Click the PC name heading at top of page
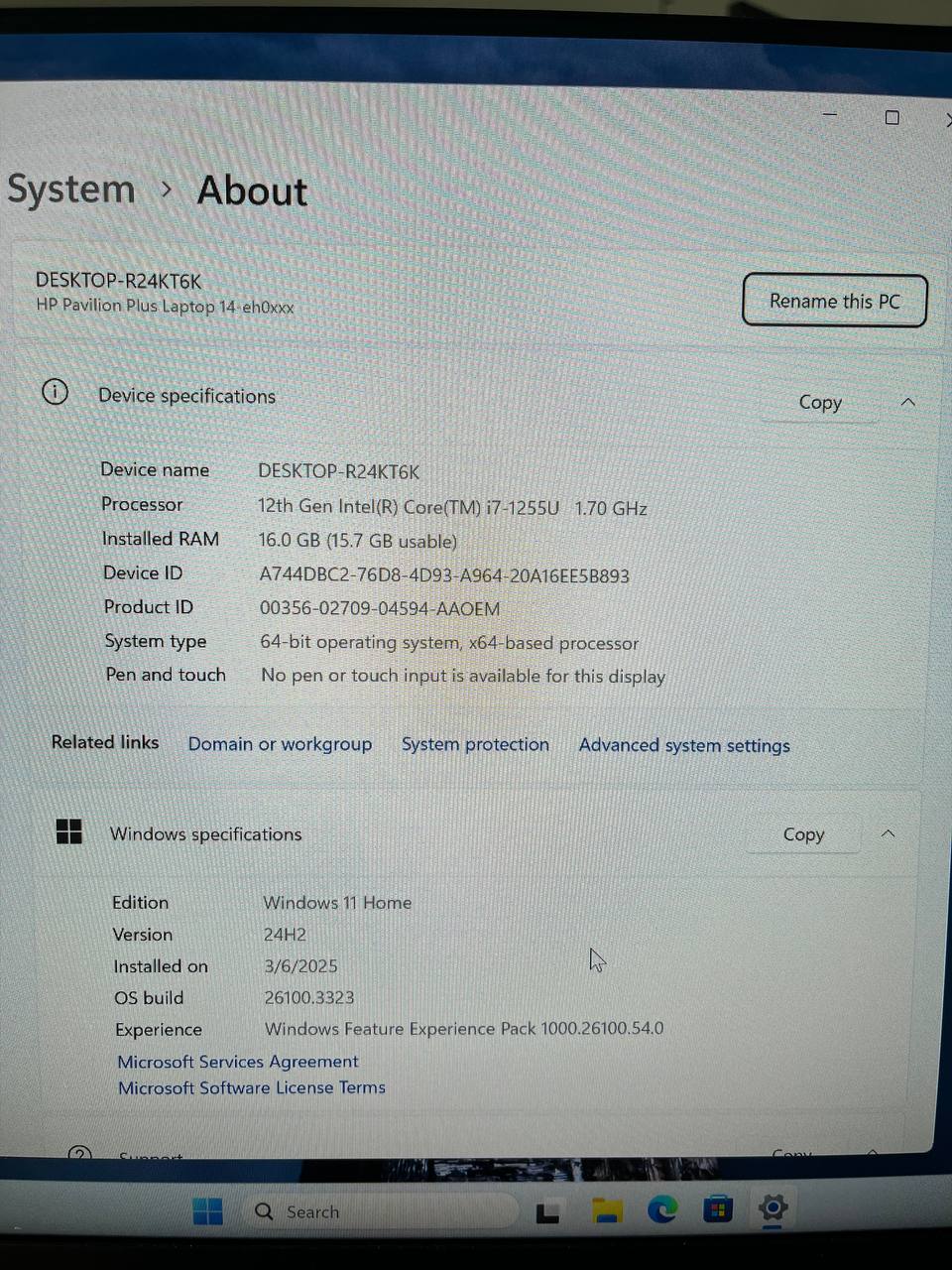 pos(118,281)
